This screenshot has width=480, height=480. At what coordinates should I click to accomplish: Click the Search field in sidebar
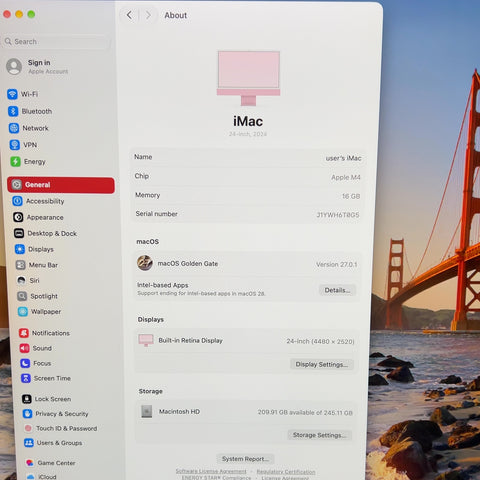[x=56, y=42]
